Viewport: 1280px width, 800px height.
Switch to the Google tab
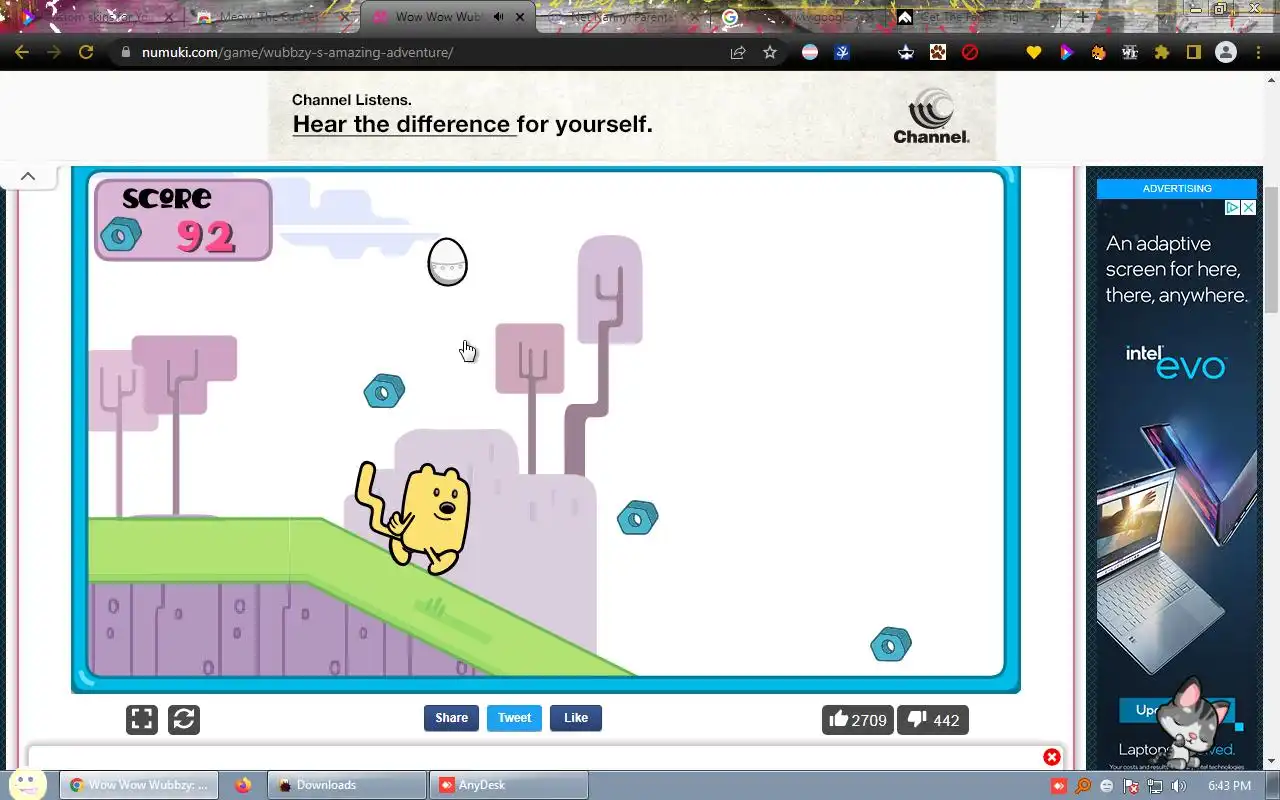click(800, 17)
